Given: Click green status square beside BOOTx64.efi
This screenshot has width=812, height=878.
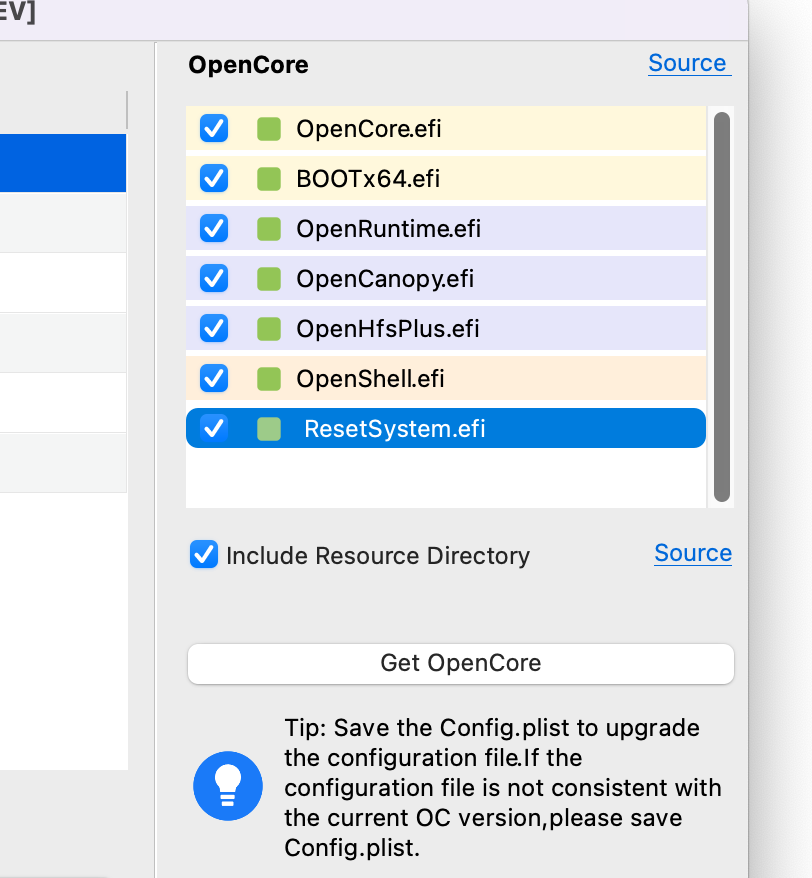Looking at the screenshot, I should click(x=269, y=179).
